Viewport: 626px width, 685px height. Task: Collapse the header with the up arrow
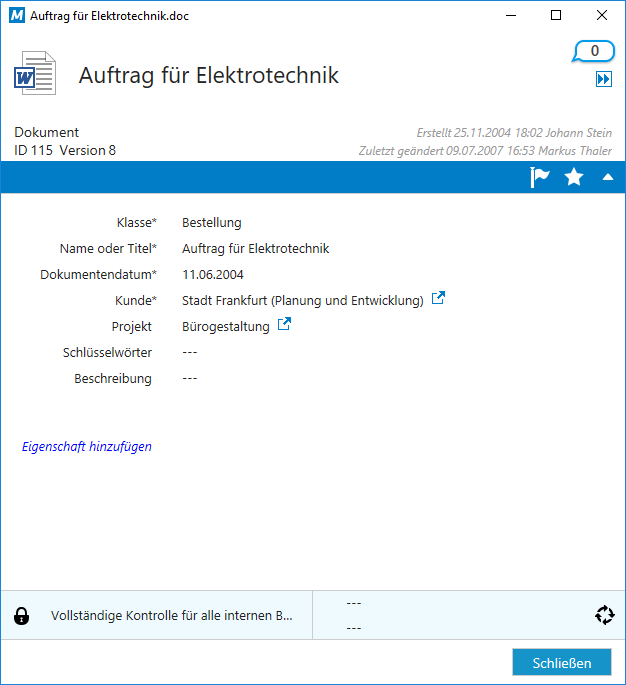pyautogui.click(x=607, y=178)
